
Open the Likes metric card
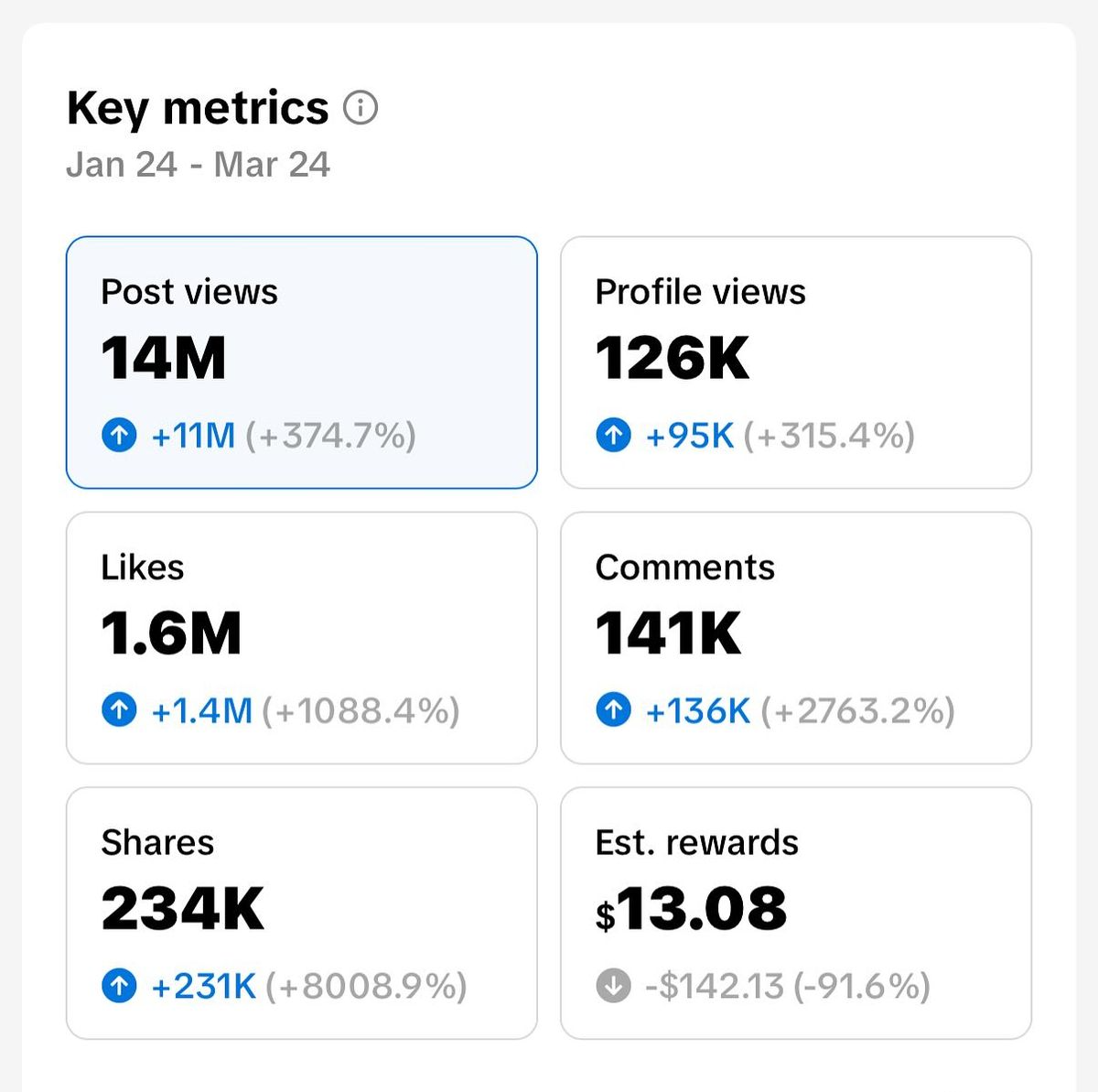pyautogui.click(x=301, y=637)
